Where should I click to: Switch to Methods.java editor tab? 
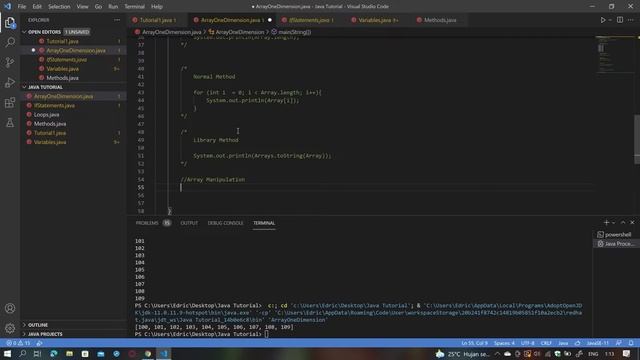(x=439, y=20)
